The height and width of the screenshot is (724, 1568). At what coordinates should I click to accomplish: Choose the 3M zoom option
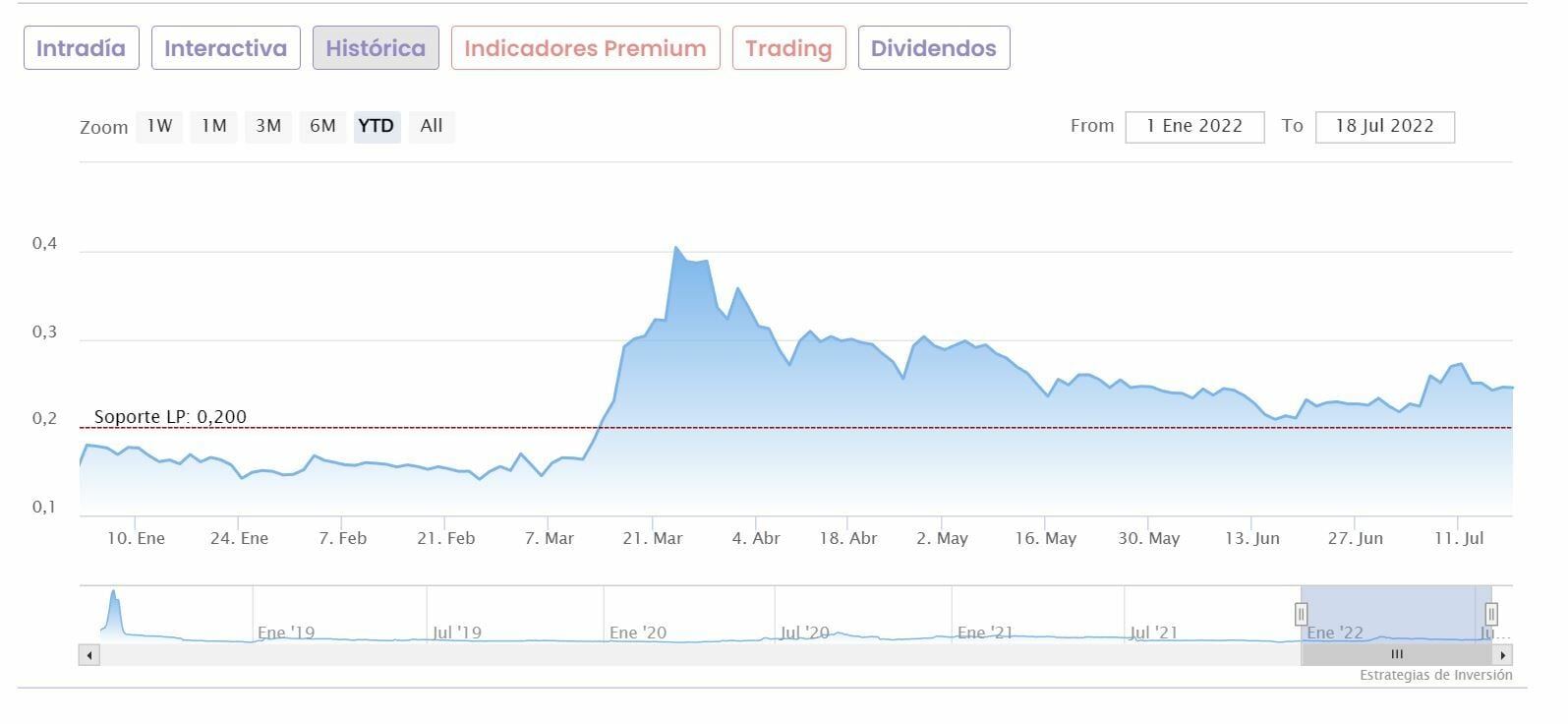(x=267, y=126)
